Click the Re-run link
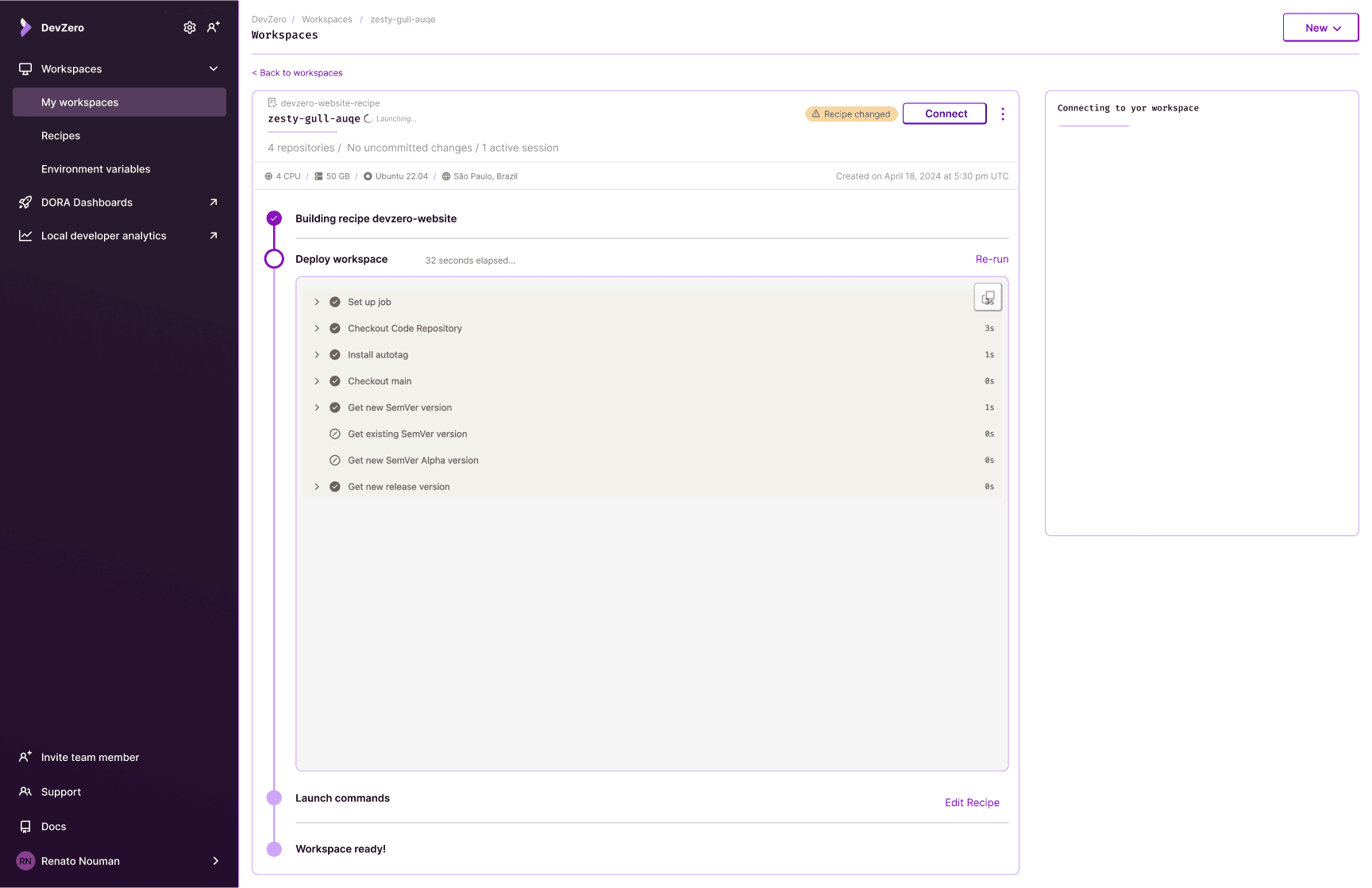Viewport: 1372px width, 888px height. [992, 259]
